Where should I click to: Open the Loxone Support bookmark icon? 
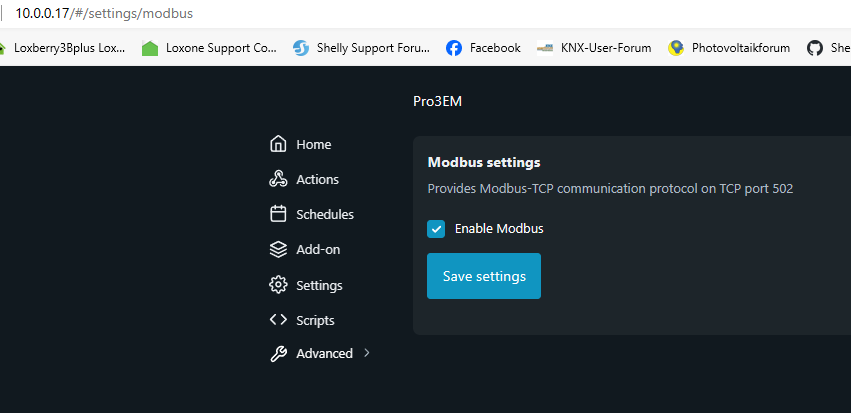pos(150,47)
